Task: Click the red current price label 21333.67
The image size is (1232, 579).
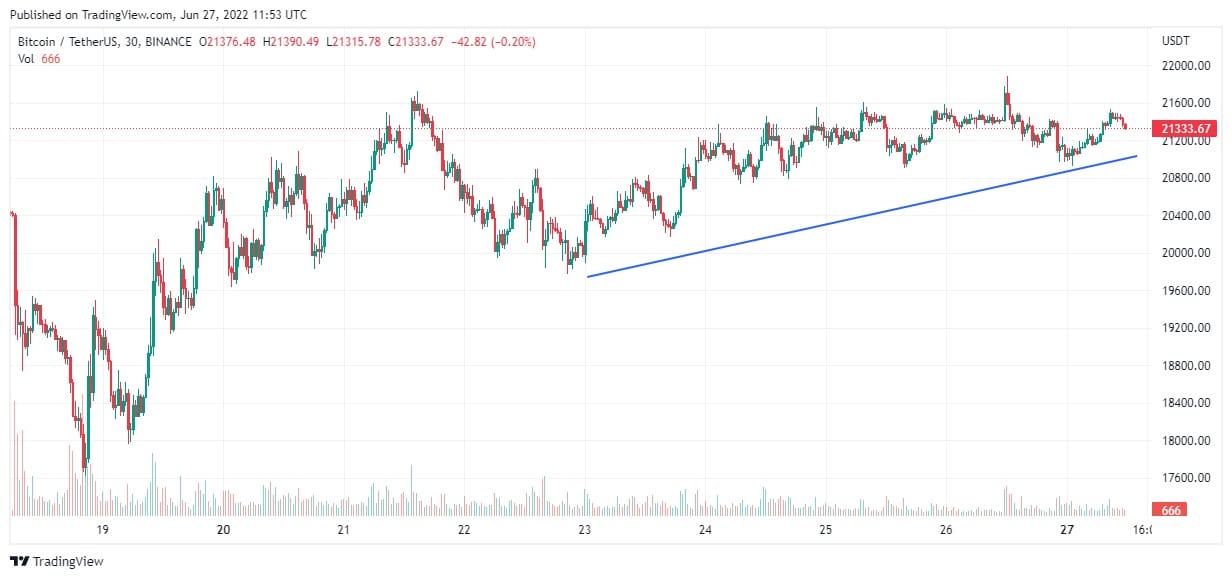Action: click(x=1185, y=128)
